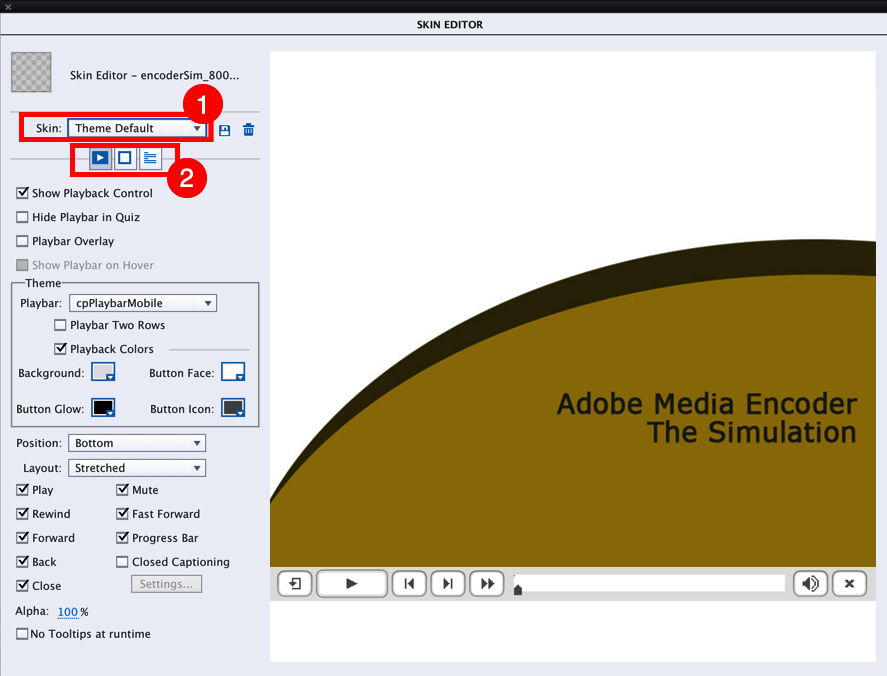The image size is (887, 676).
Task: Delete the skin using the trash icon
Action: [248, 130]
